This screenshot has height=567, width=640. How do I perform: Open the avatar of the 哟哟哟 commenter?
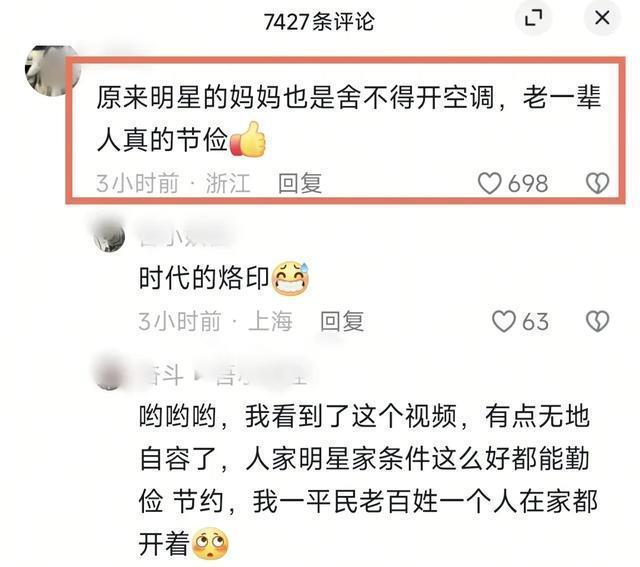109,375
